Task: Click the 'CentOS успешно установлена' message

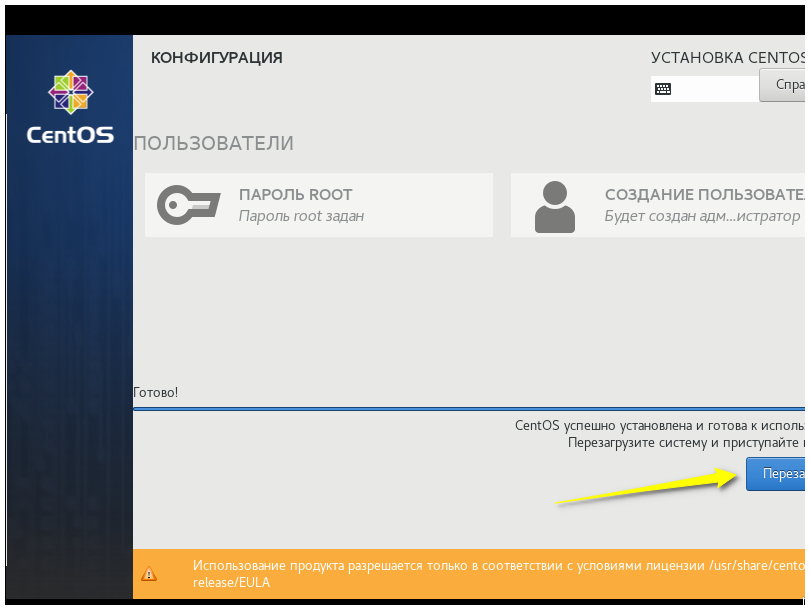Action: pyautogui.click(x=660, y=426)
